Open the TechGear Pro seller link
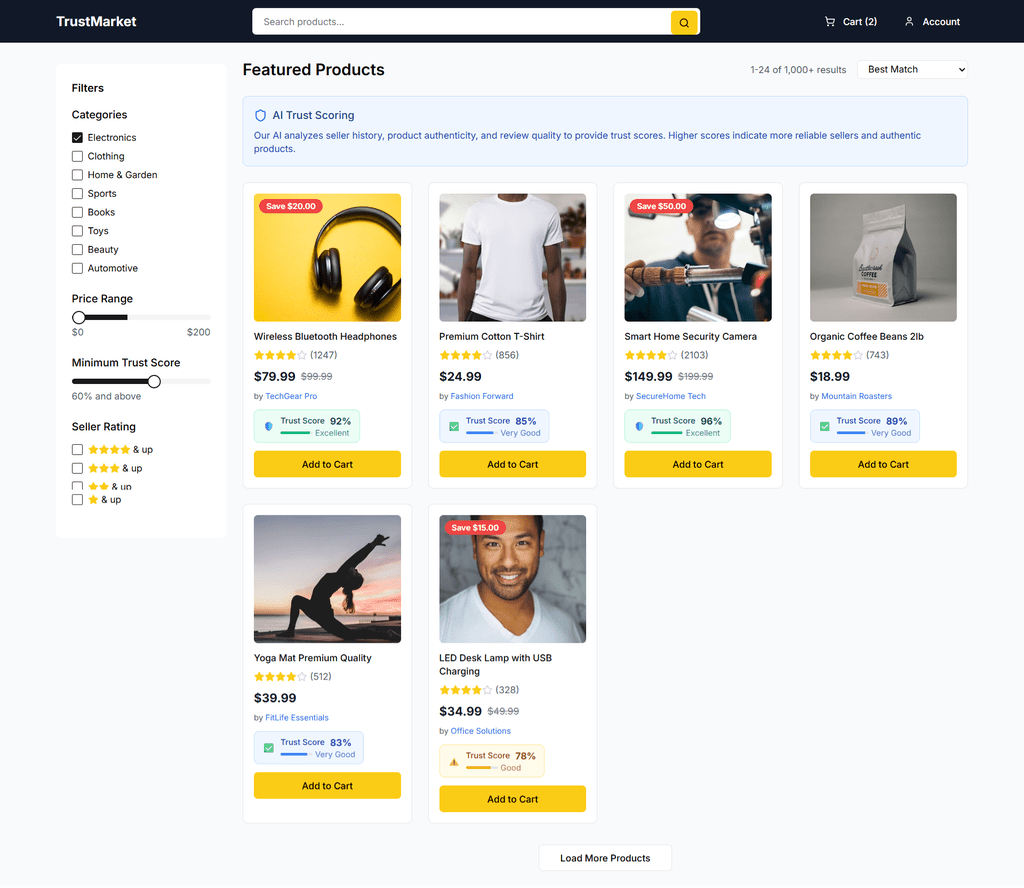 tap(291, 396)
